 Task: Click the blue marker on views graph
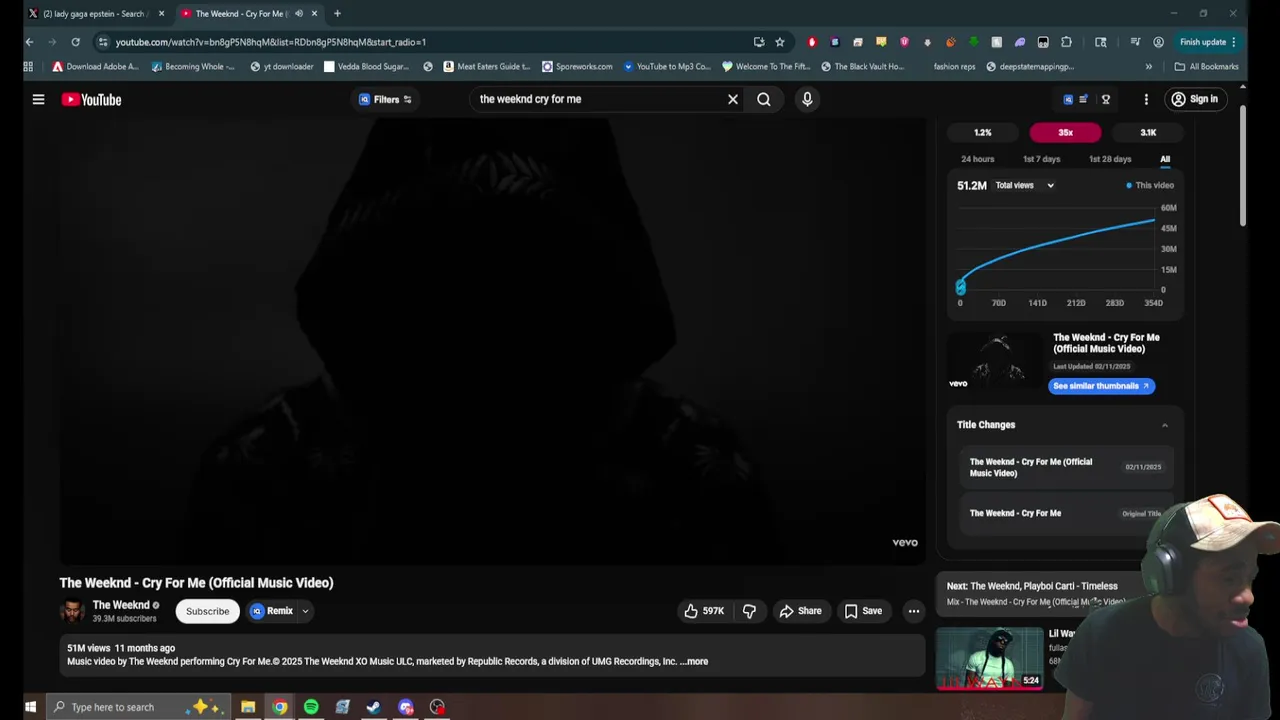(x=960, y=287)
